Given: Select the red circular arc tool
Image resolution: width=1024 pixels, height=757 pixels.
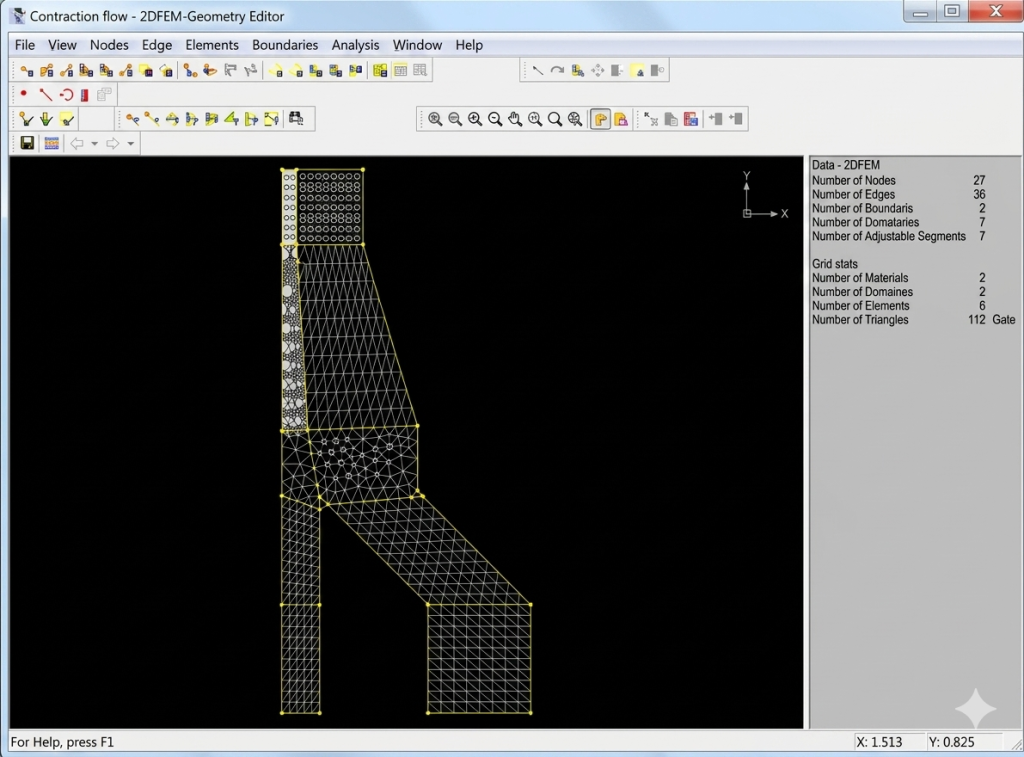Looking at the screenshot, I should (x=66, y=95).
